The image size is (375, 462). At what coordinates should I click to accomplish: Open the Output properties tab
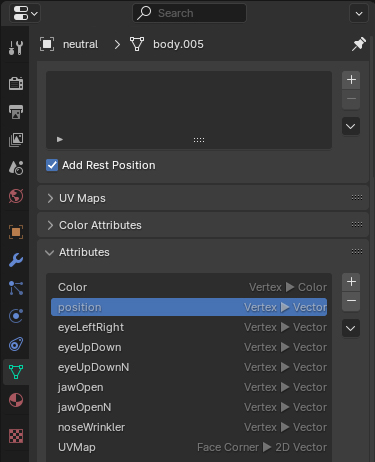click(16, 112)
